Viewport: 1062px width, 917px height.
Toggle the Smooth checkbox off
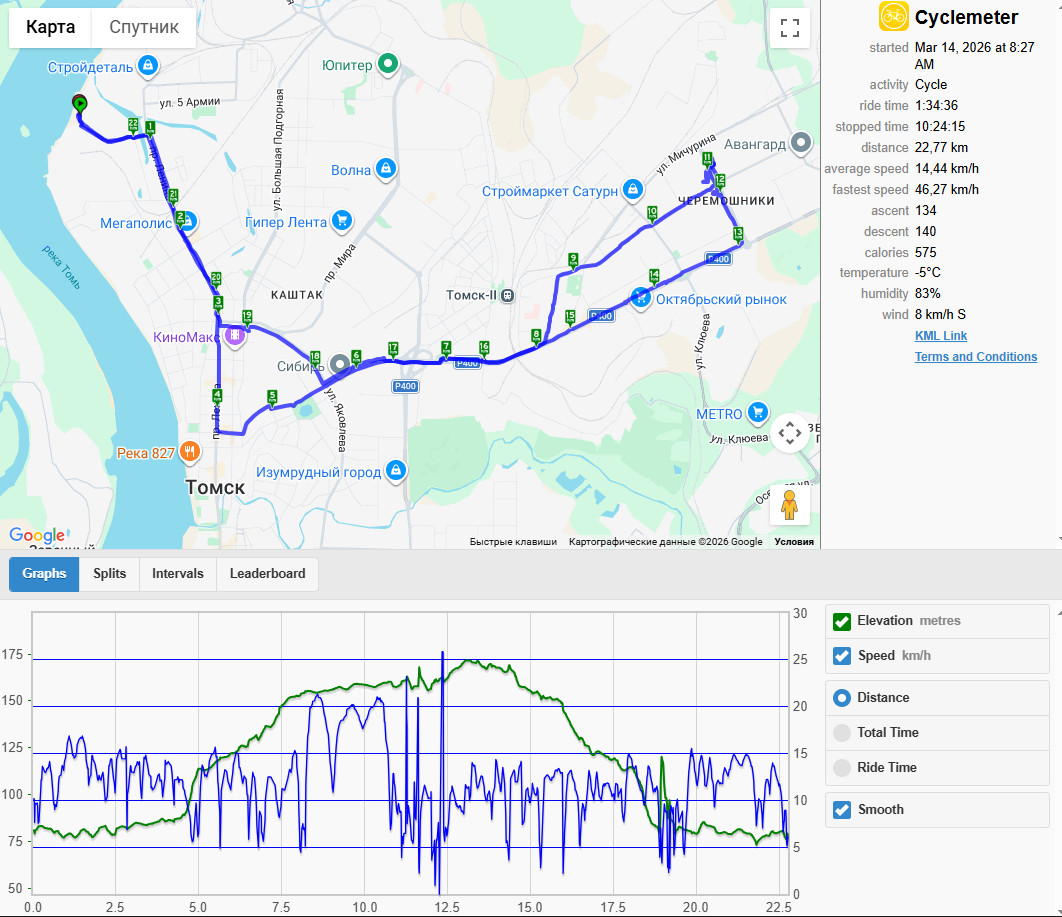click(842, 809)
